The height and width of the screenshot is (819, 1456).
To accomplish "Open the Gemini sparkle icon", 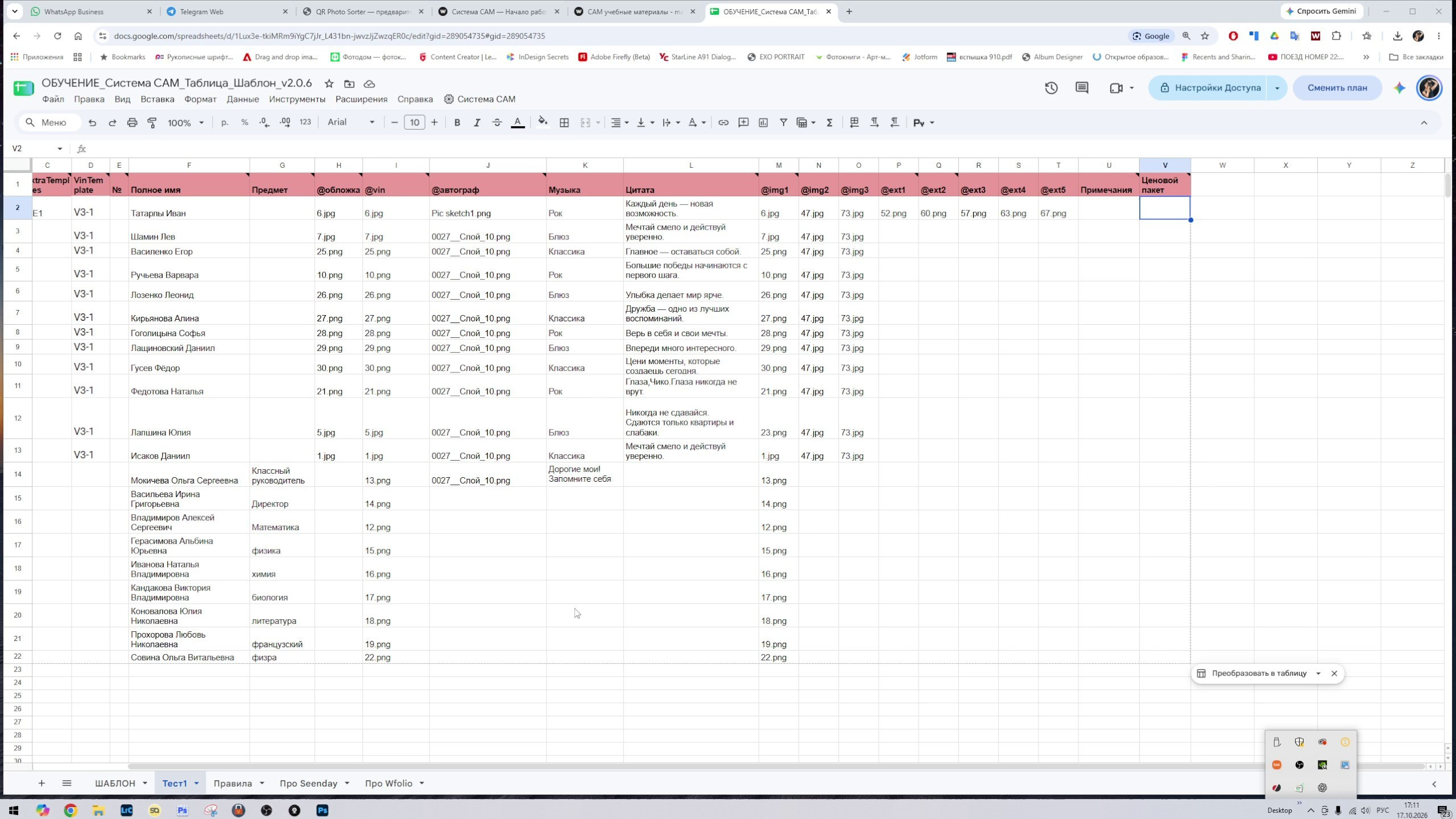I will 1400,88.
